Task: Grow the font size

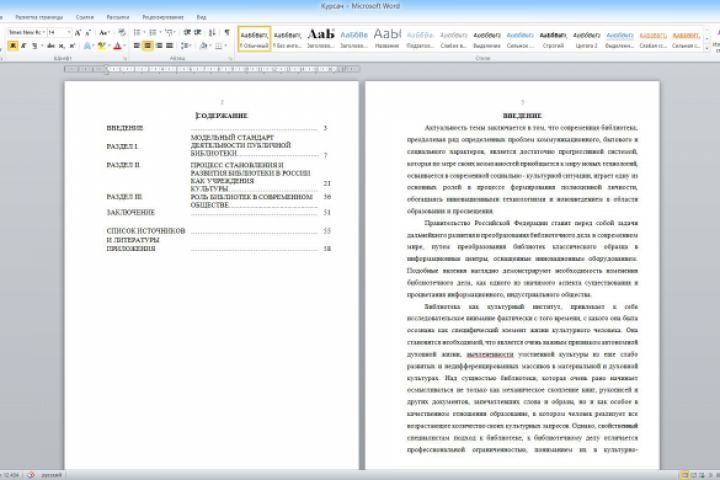Action: click(x=78, y=33)
